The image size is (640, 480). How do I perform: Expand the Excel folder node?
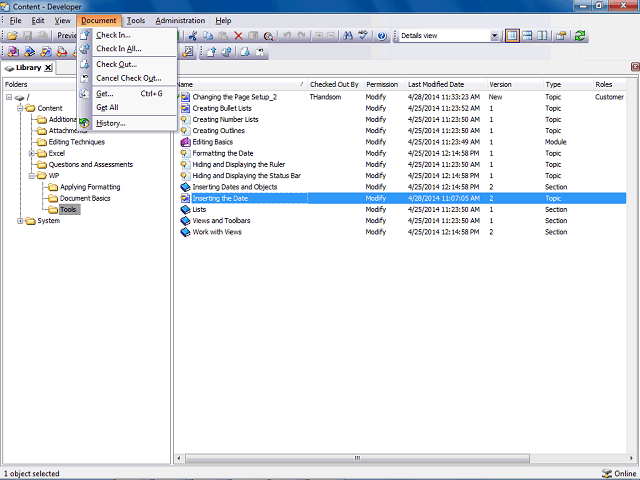(x=31, y=153)
